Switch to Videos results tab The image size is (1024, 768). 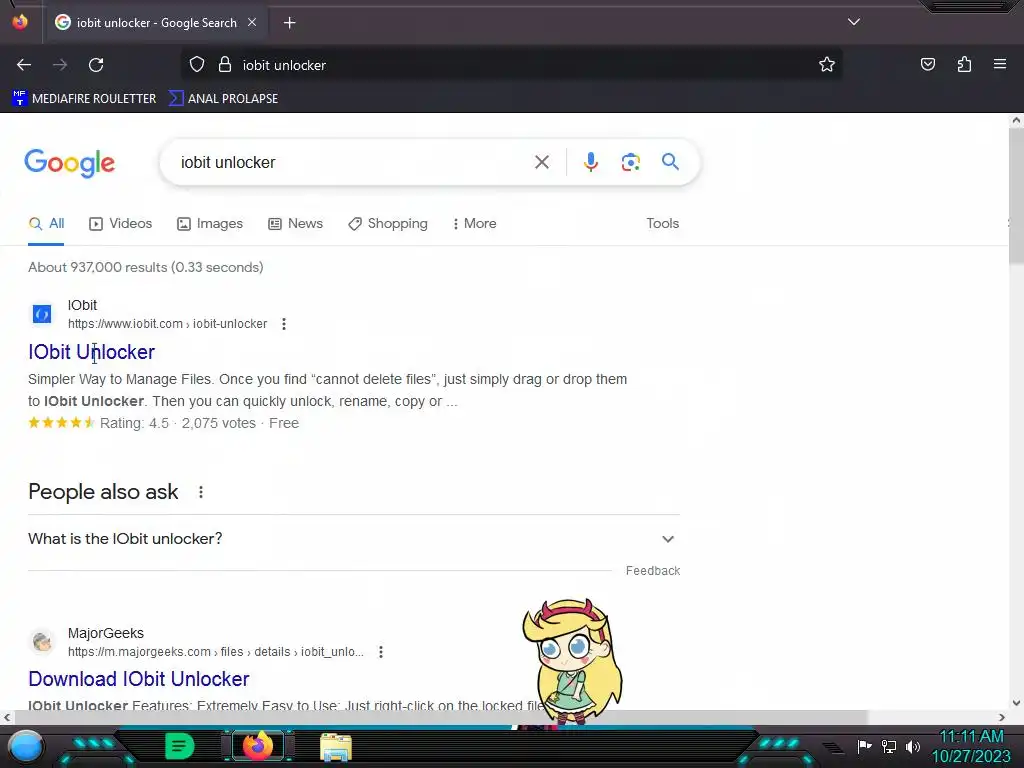click(121, 223)
